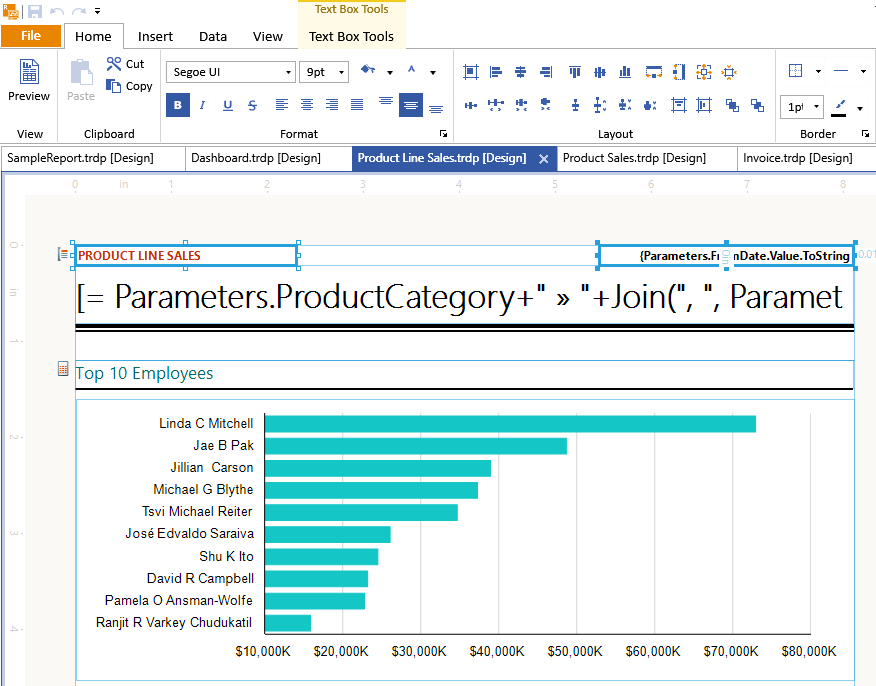876x686 pixels.
Task: Remove horizontal spacing between items
Action: (546, 105)
